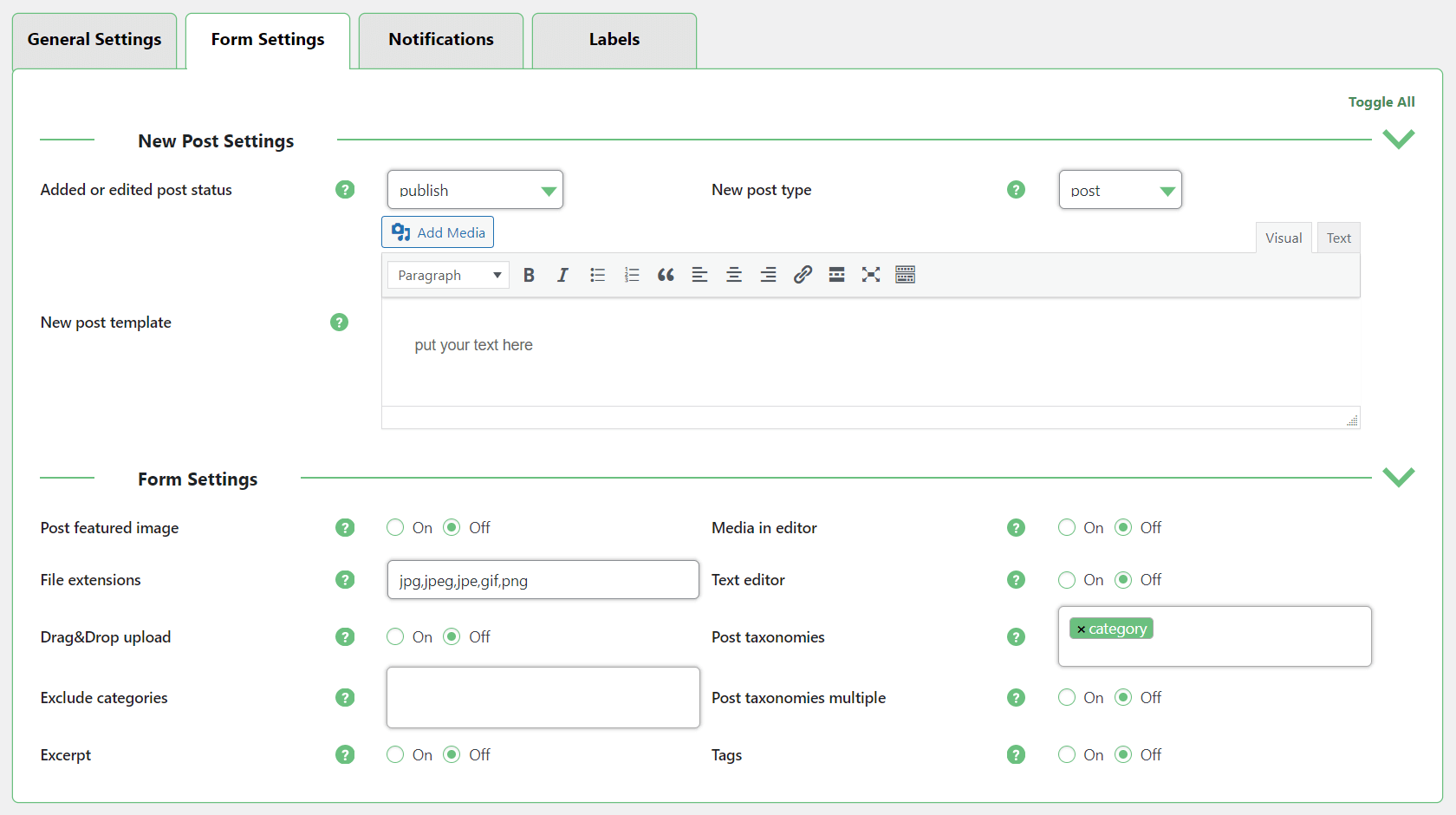Open the new post type dropdown

point(1120,190)
